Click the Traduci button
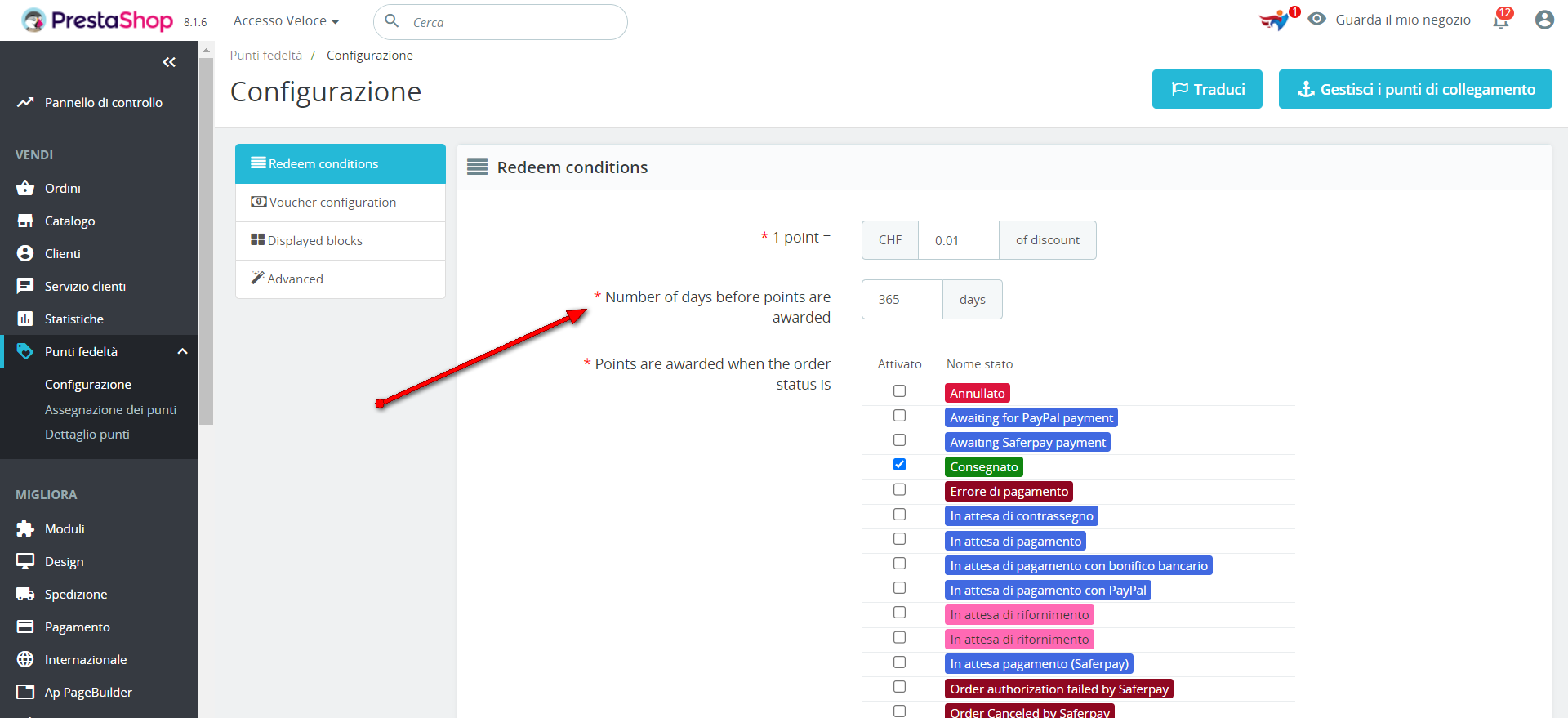 [x=1207, y=89]
